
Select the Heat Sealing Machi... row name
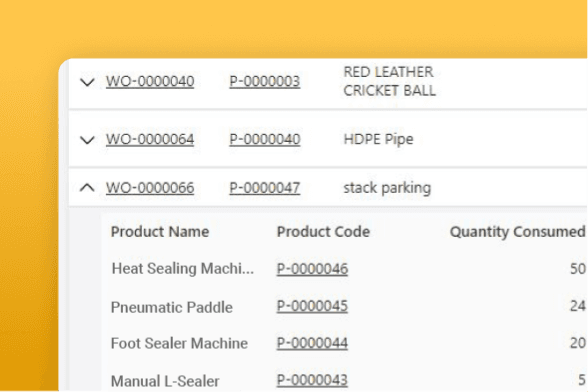pos(183,269)
